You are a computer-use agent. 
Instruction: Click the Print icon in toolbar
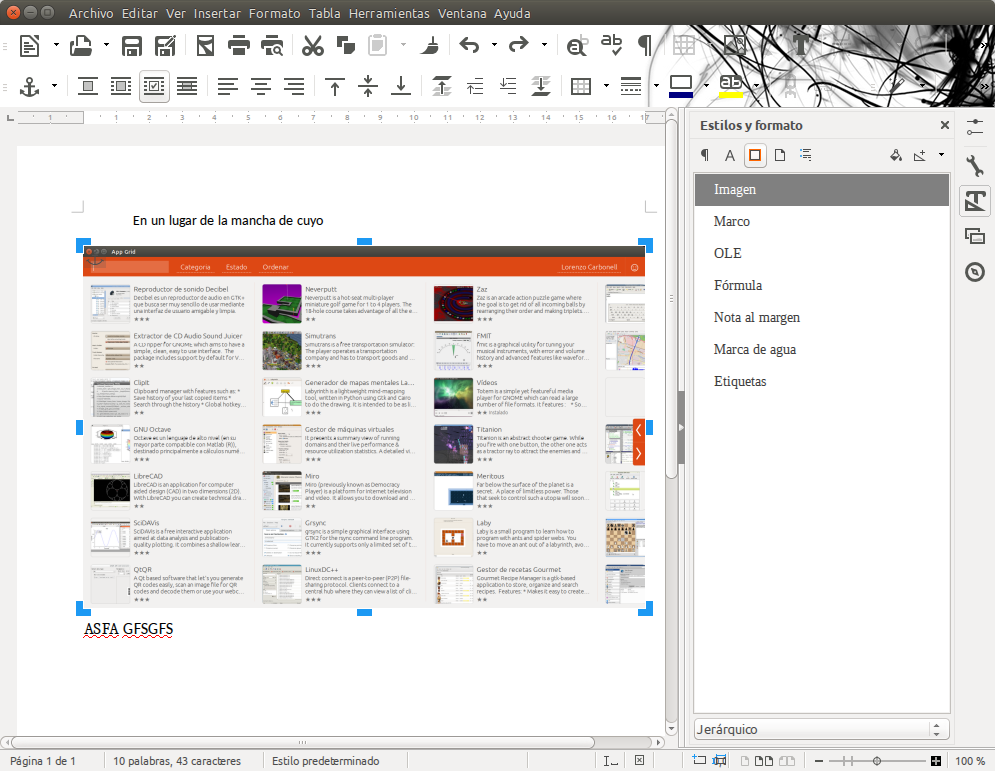(238, 45)
